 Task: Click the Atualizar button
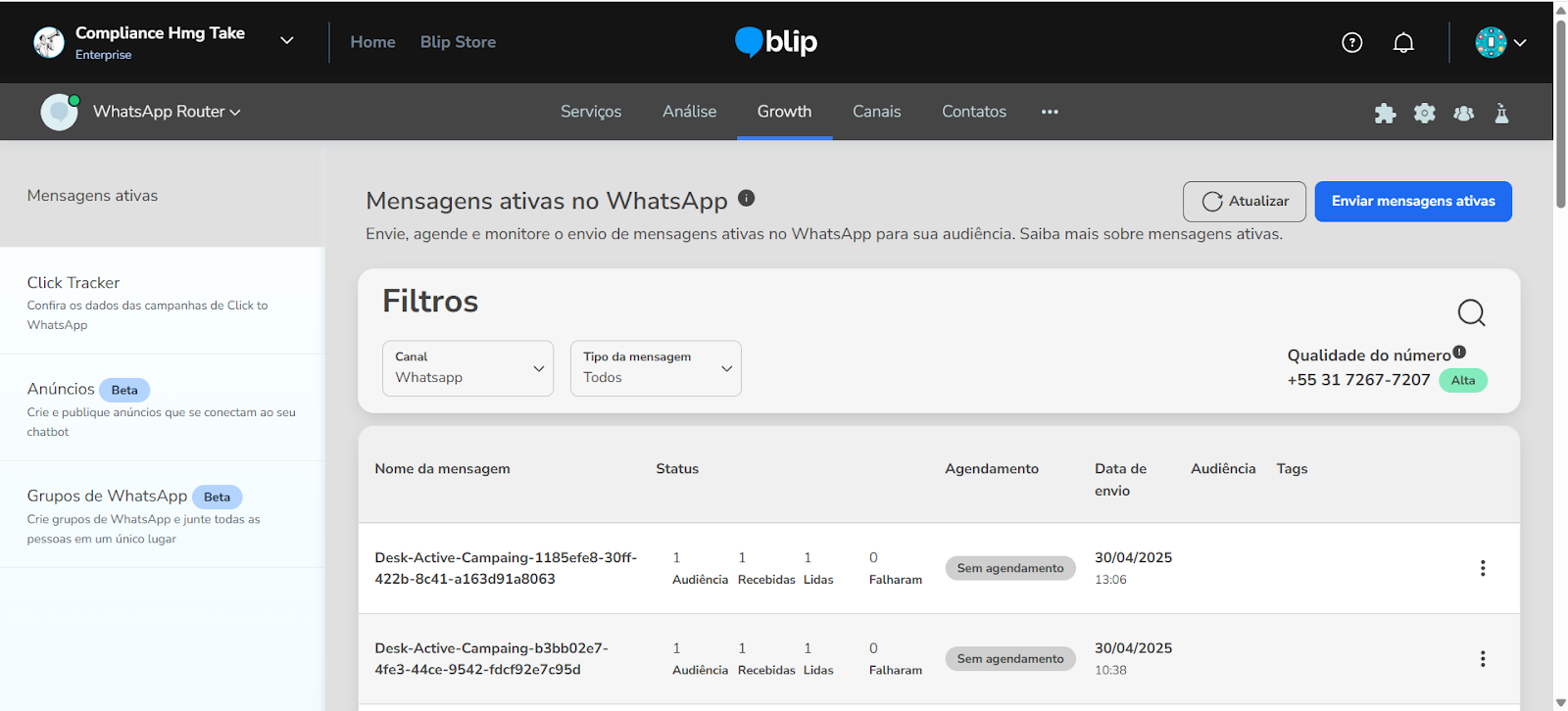pyautogui.click(x=1245, y=201)
